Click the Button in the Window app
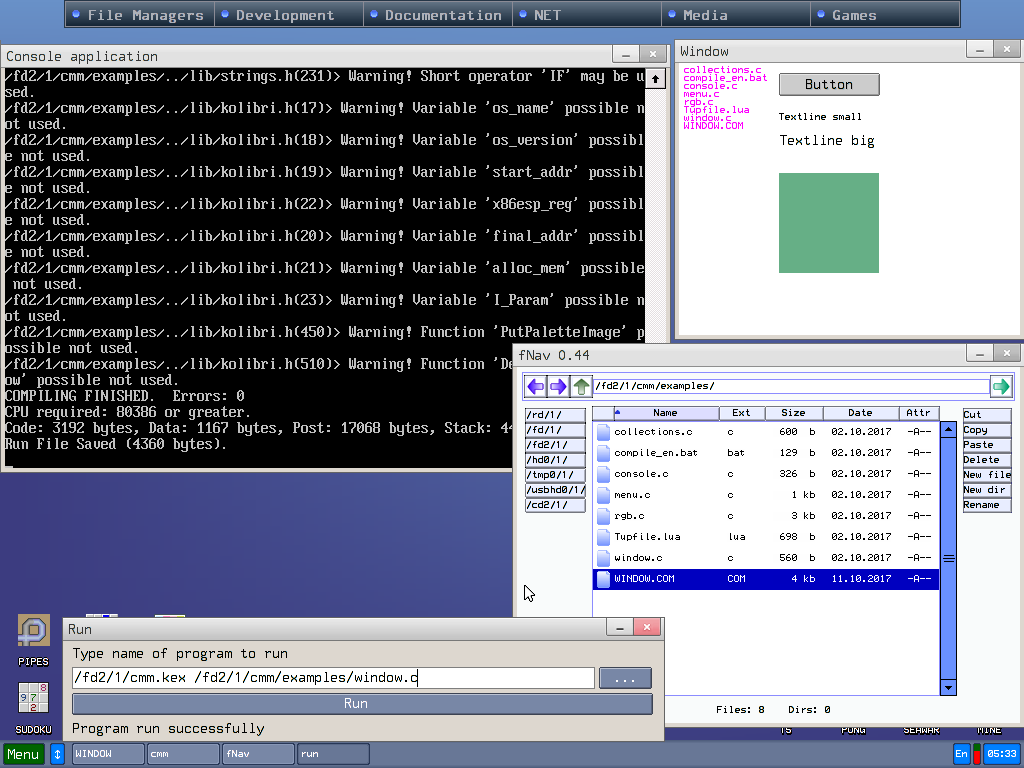1024x768 pixels. 829,85
